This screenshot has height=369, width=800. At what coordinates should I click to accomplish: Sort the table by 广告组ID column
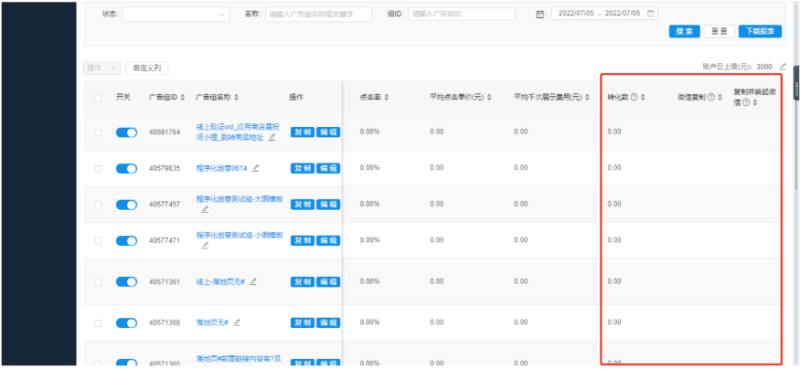[183, 97]
